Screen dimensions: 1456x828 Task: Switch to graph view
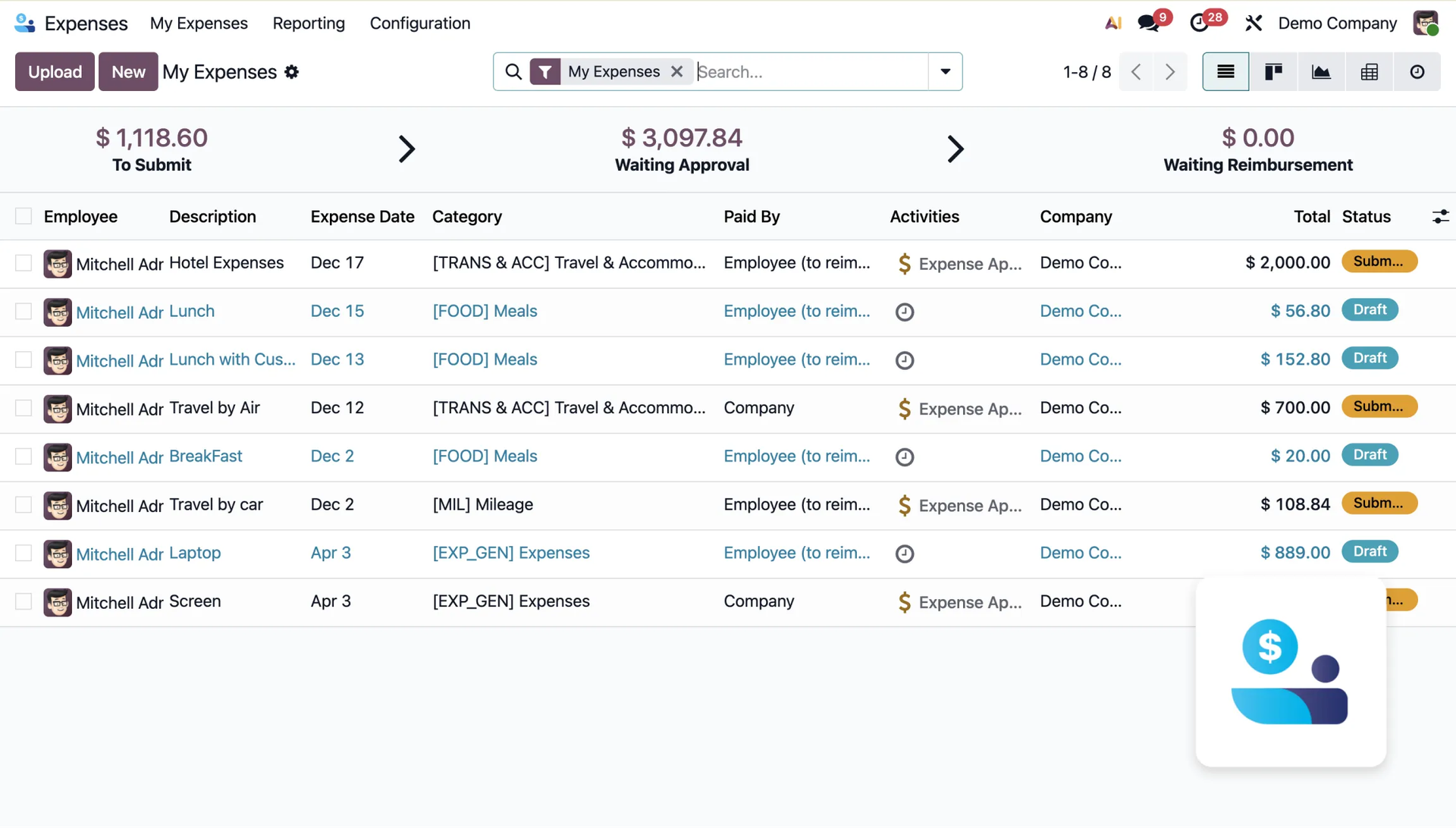1321,72
